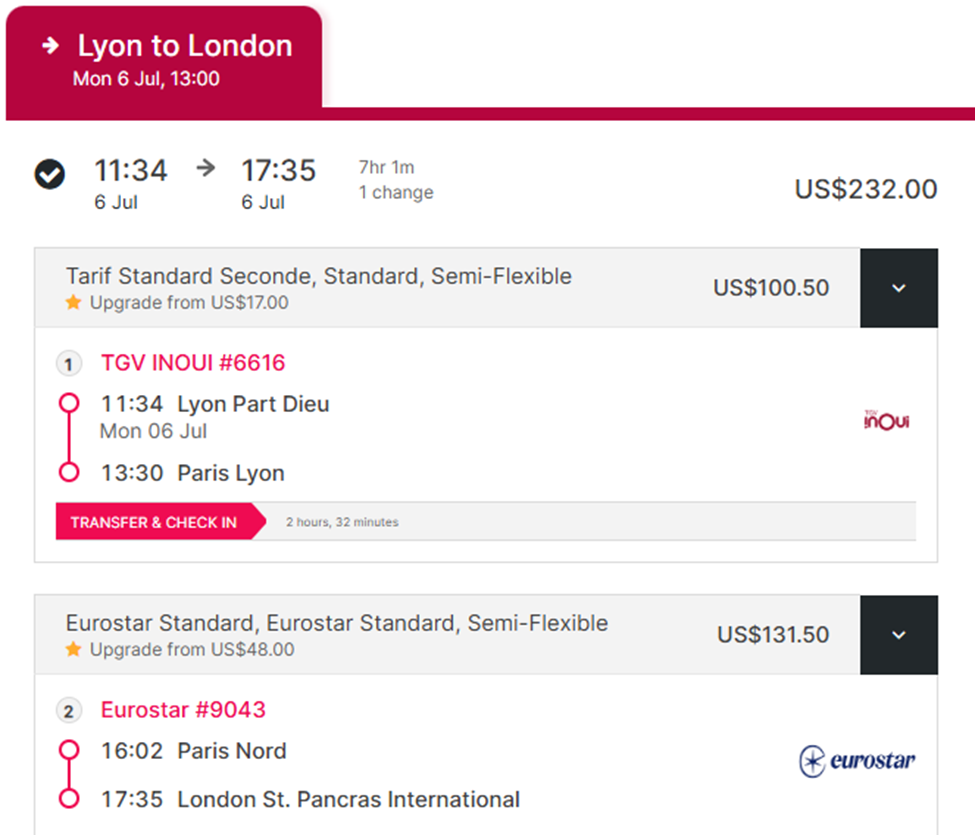Image resolution: width=975 pixels, height=835 pixels.
Task: Expand the Eurostar Standard fare dropdown
Action: point(899,635)
